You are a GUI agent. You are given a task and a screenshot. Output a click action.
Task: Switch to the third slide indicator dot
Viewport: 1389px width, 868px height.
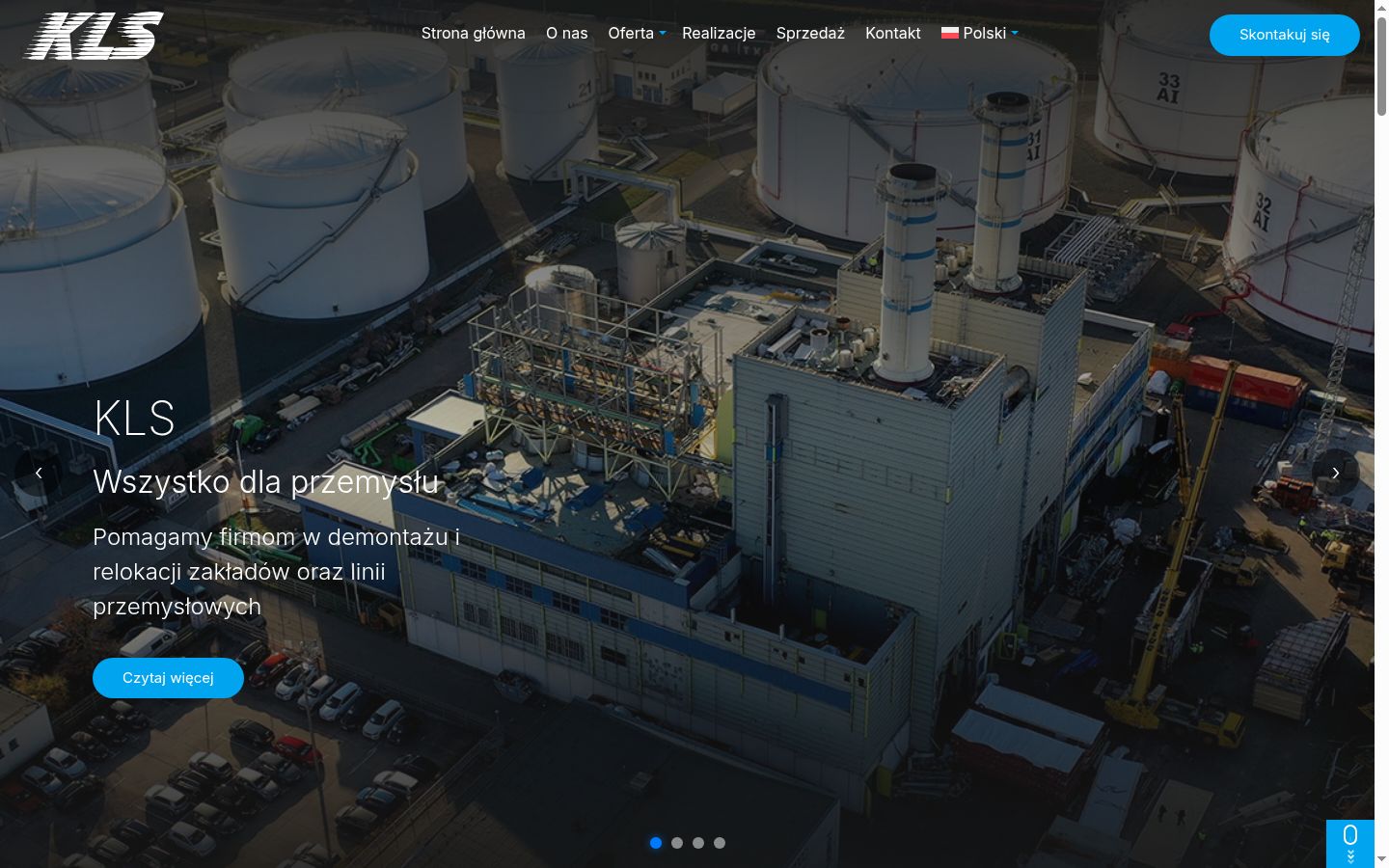[698, 843]
